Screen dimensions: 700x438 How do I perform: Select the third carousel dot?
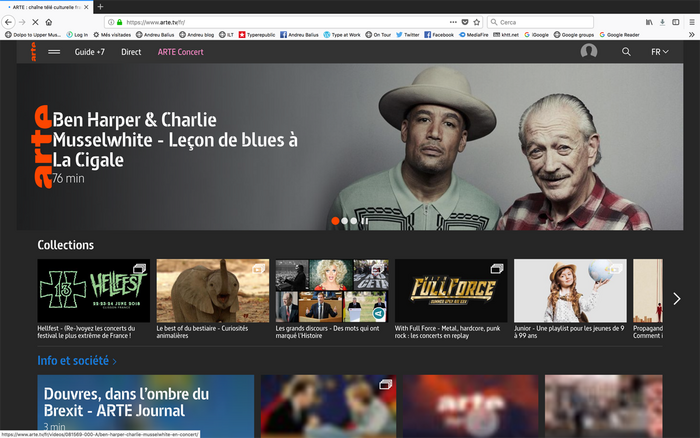[354, 221]
